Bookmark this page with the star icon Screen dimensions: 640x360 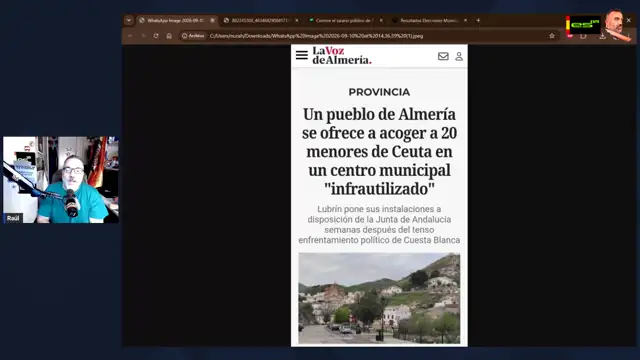click(552, 36)
